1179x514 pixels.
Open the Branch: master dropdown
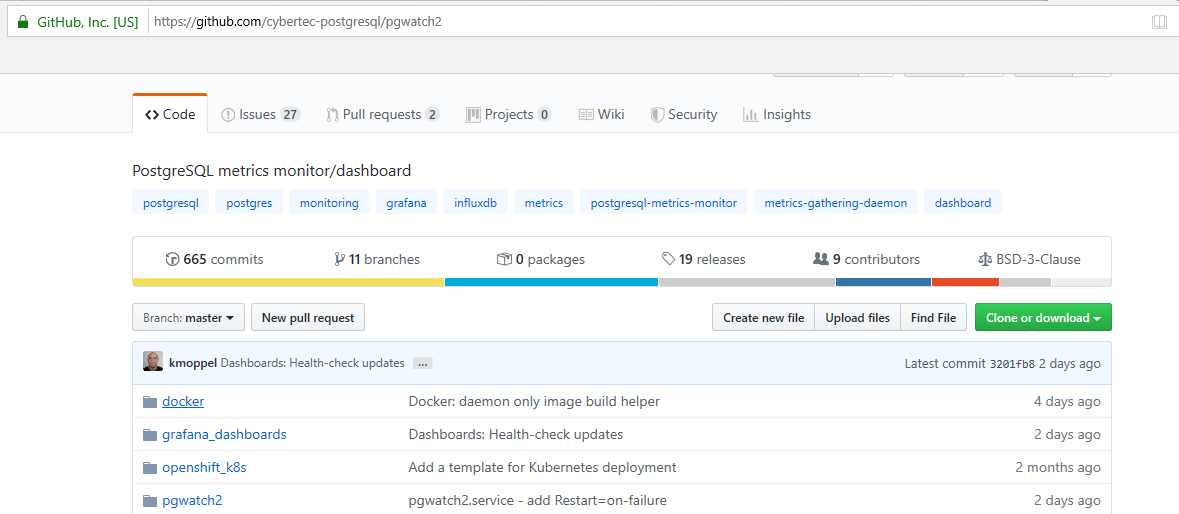[x=188, y=318]
